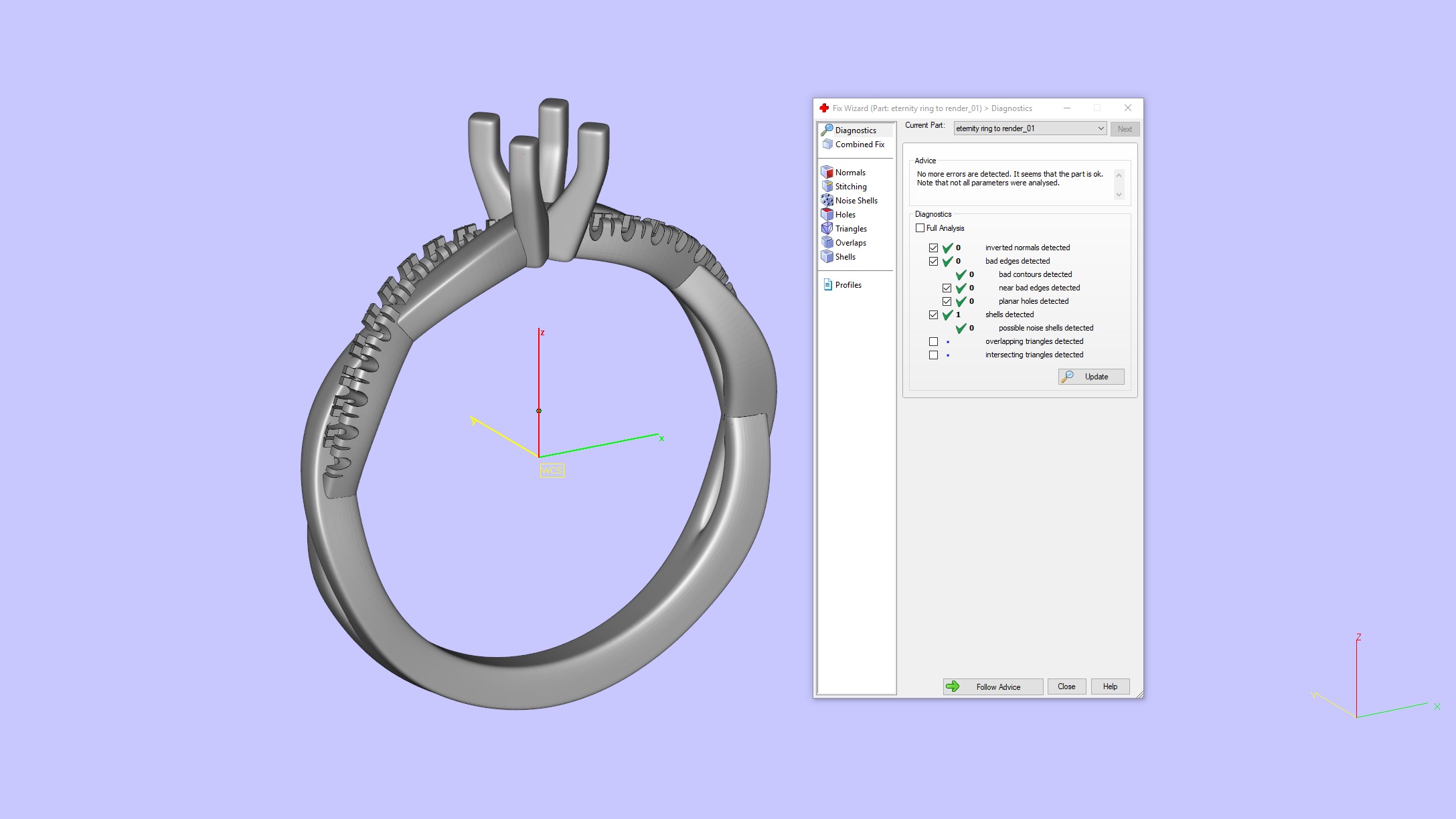The image size is (1456, 819).
Task: Open the Normals fix page icon
Action: tap(827, 172)
